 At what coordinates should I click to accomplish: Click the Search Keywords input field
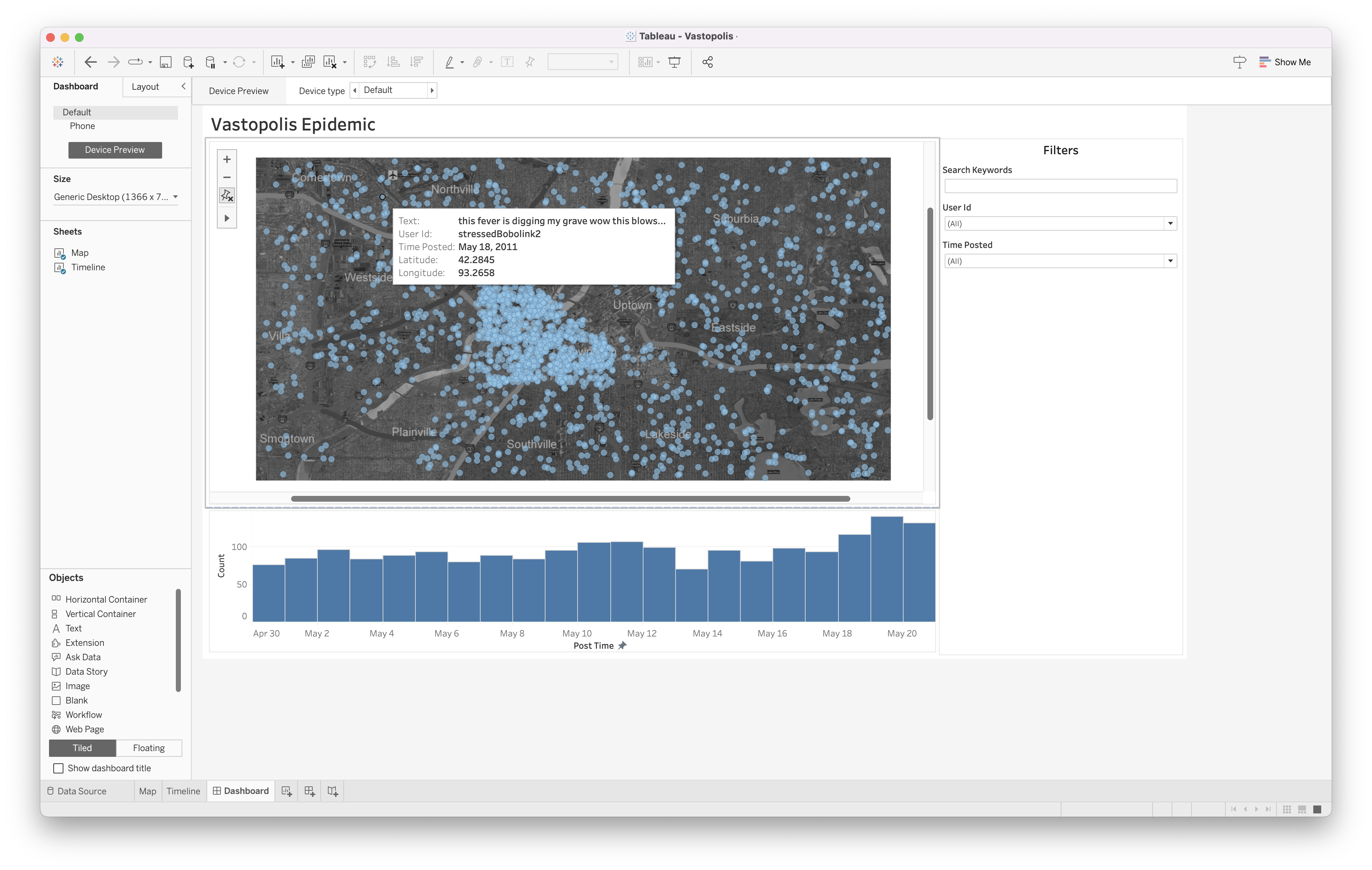click(x=1060, y=186)
